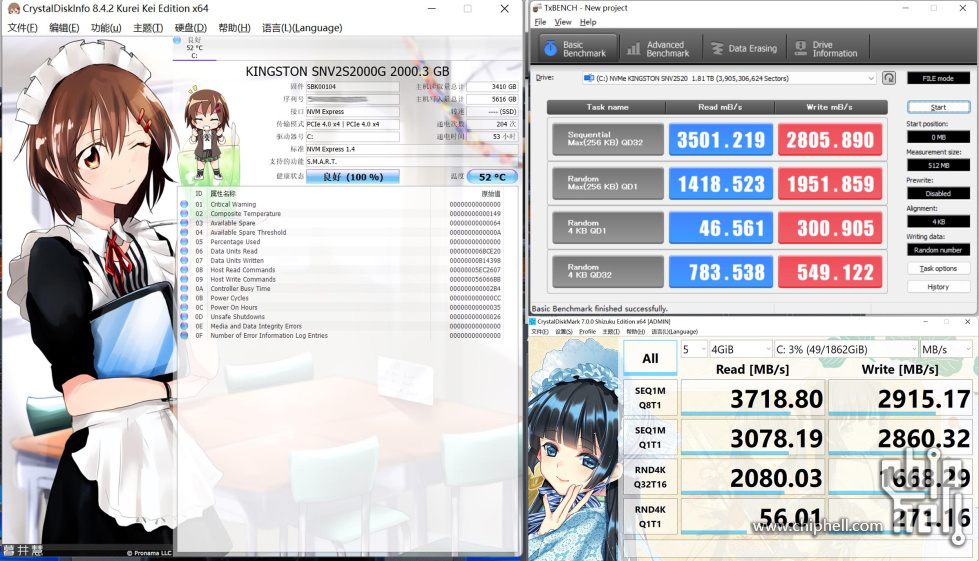The image size is (979, 561).
Task: Click the Sequential Max(256 KB) QD32 task button
Action: pos(608,139)
